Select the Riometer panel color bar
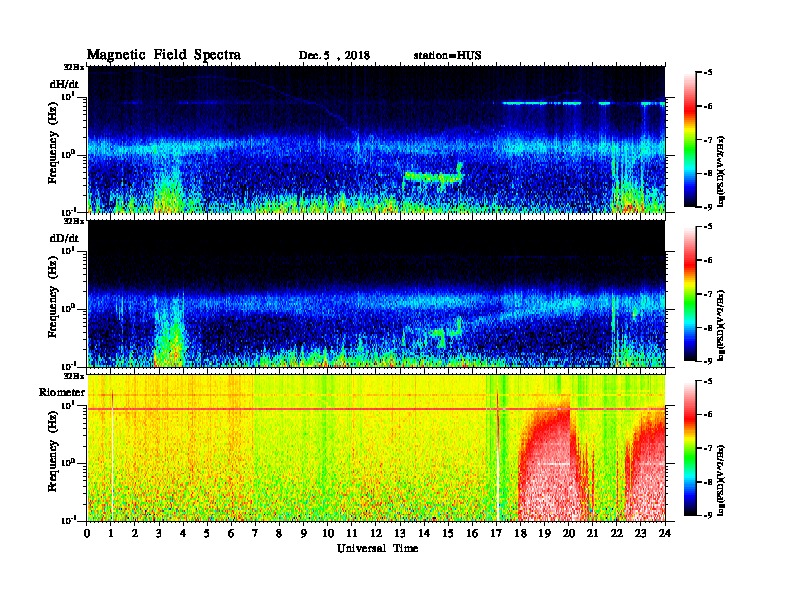Screen dimensions: 792x612 click(x=690, y=448)
